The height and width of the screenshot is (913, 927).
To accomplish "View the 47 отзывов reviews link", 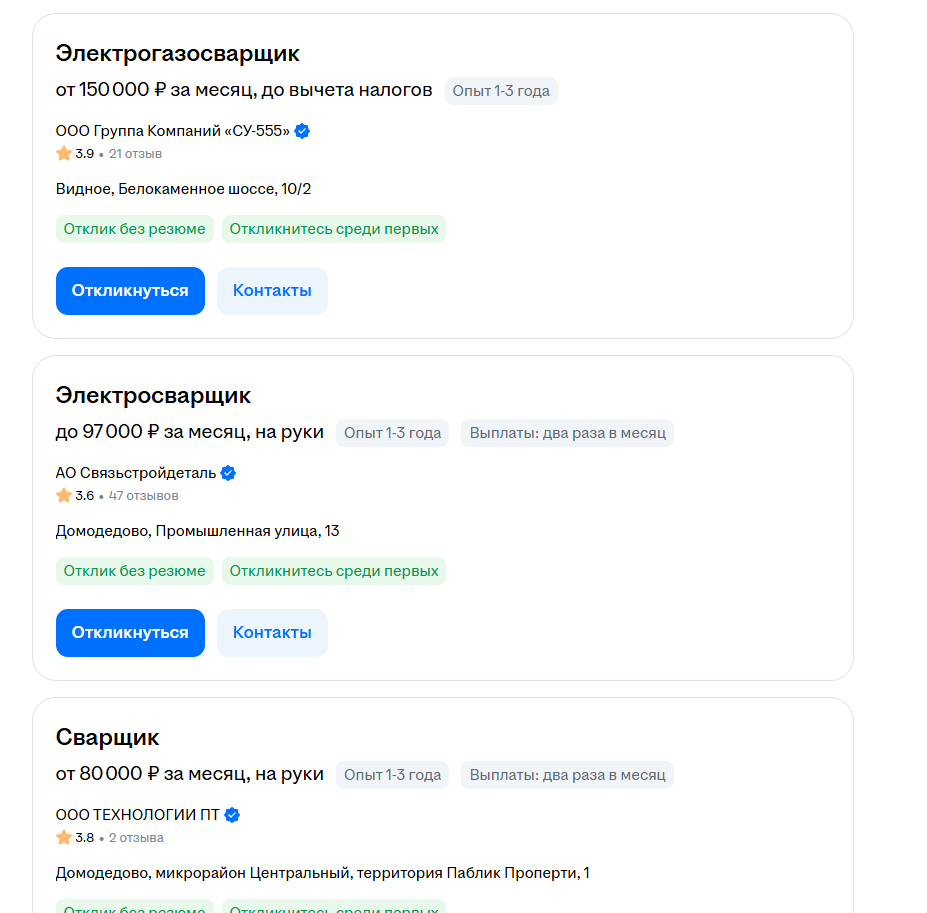I will [143, 496].
